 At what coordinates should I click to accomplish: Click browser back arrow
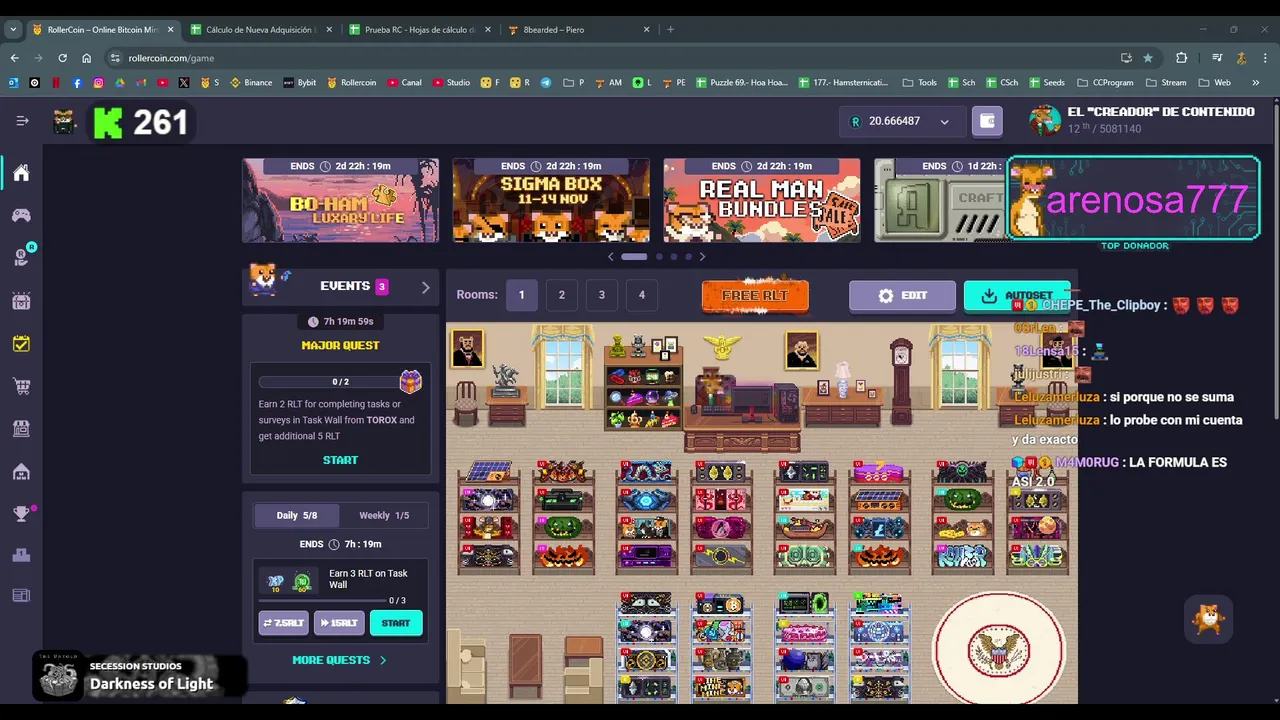coord(14,58)
